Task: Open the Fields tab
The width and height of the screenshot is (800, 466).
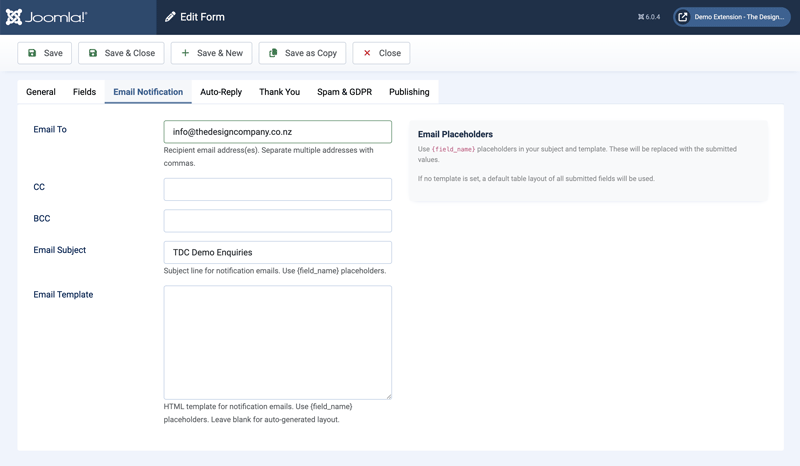Action: click(x=84, y=92)
